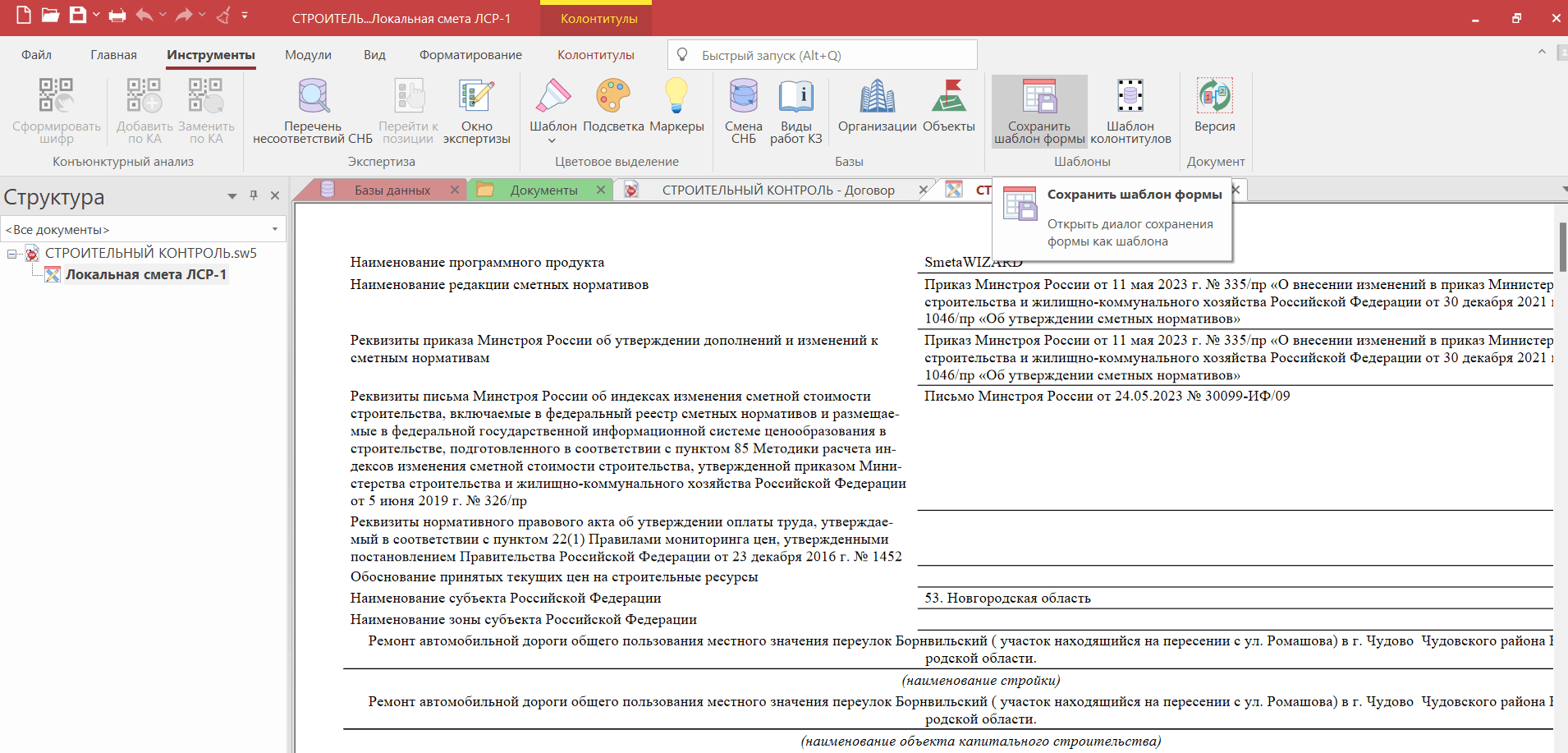Viewport: 1568px width, 753px height.
Task: Click Перейти к позиции tool
Action: [408, 111]
